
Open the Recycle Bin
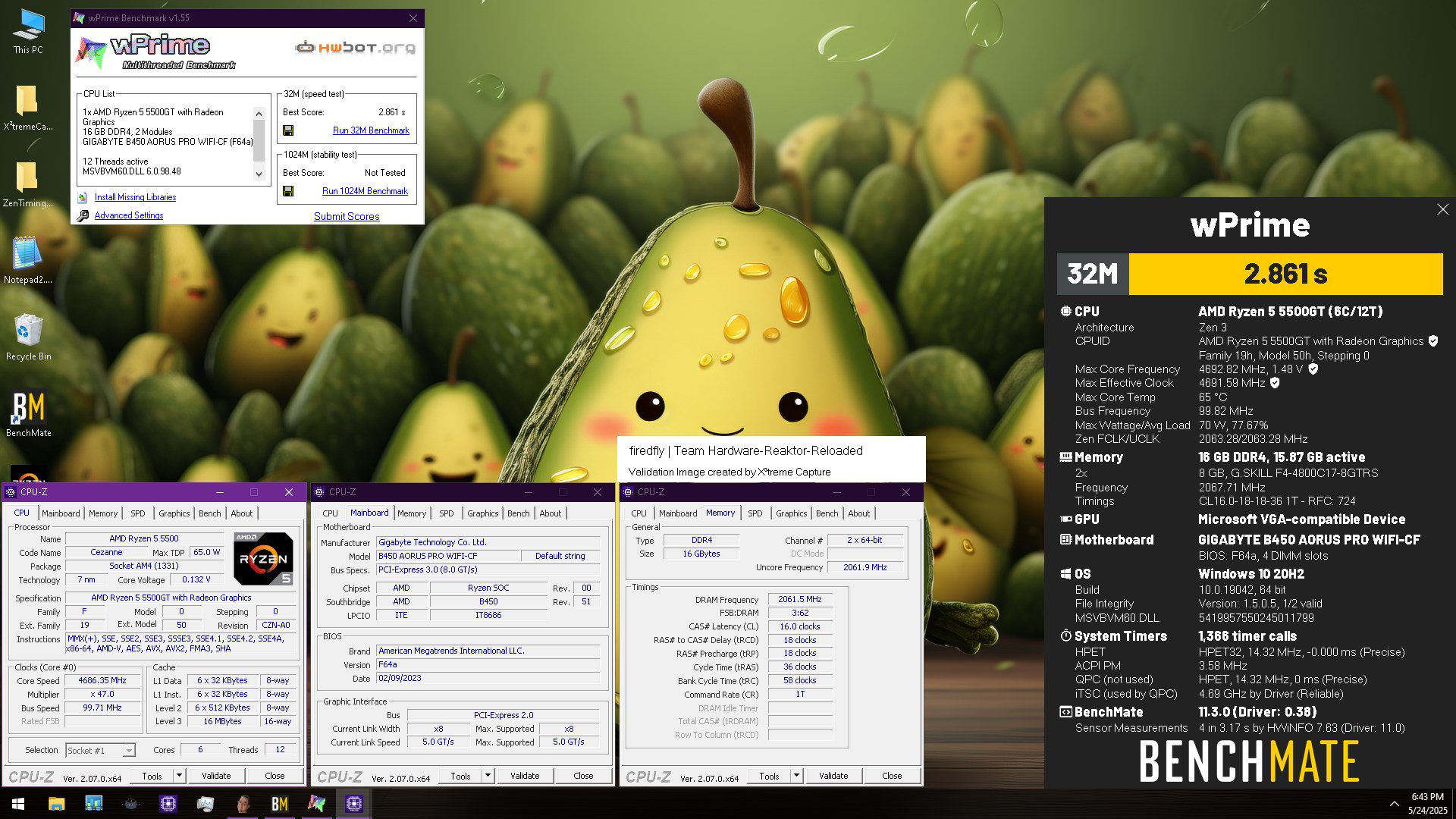(x=28, y=337)
